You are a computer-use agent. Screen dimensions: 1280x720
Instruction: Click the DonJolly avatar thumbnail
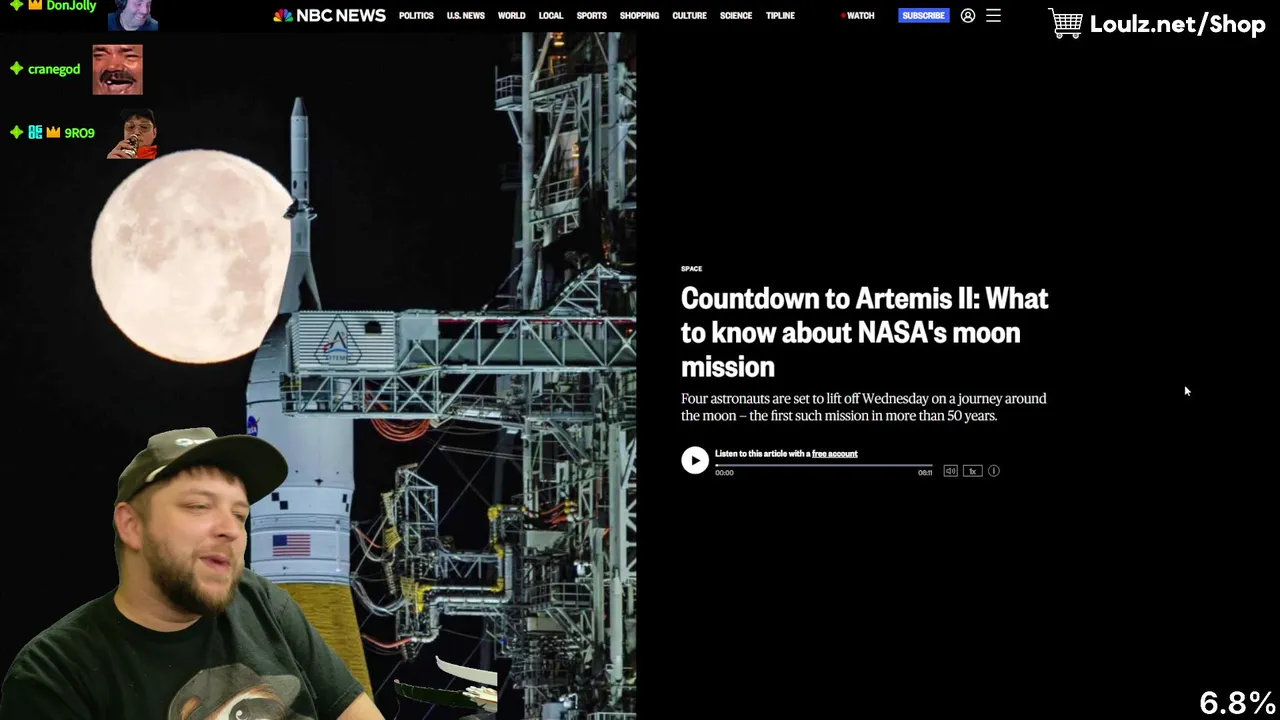tap(132, 15)
